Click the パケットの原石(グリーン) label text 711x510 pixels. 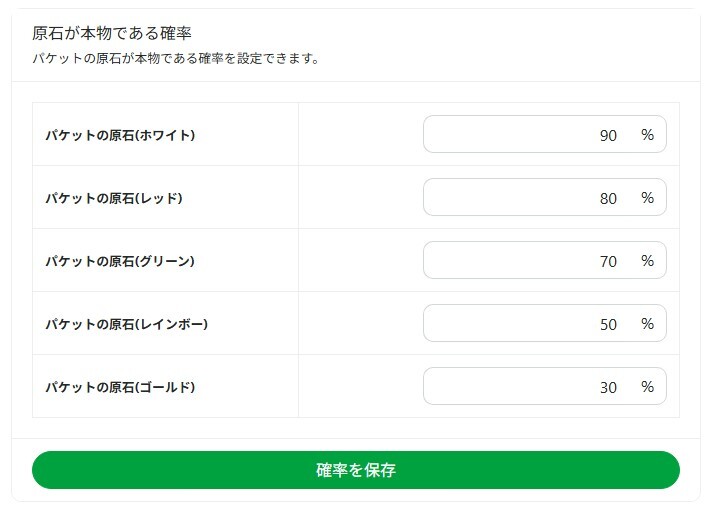(x=120, y=261)
